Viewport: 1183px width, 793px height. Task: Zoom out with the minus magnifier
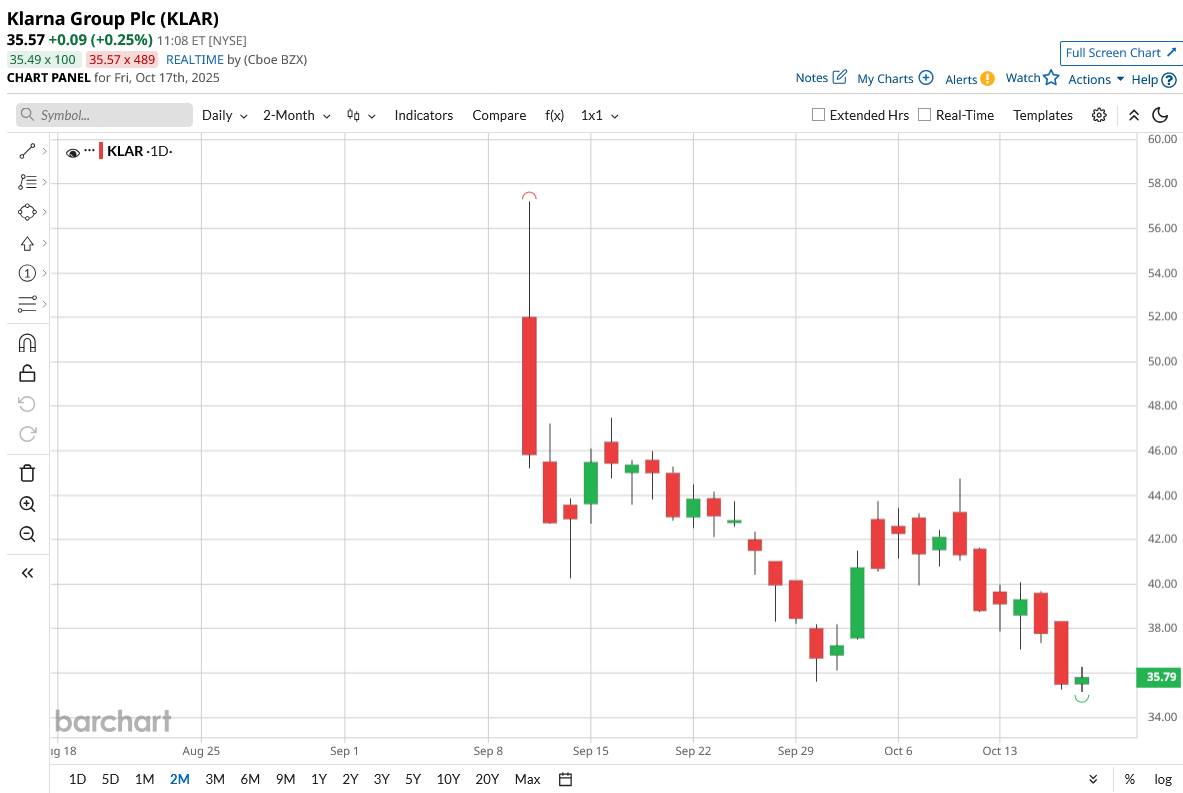[x=27, y=534]
